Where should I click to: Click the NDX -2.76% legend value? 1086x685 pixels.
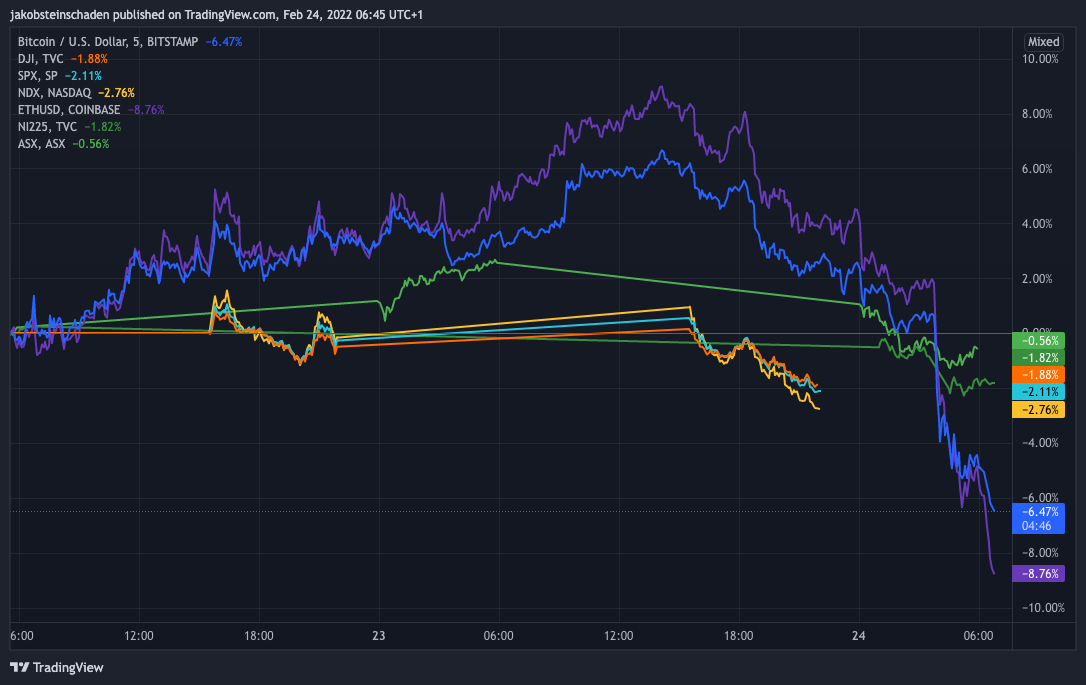(x=116, y=93)
